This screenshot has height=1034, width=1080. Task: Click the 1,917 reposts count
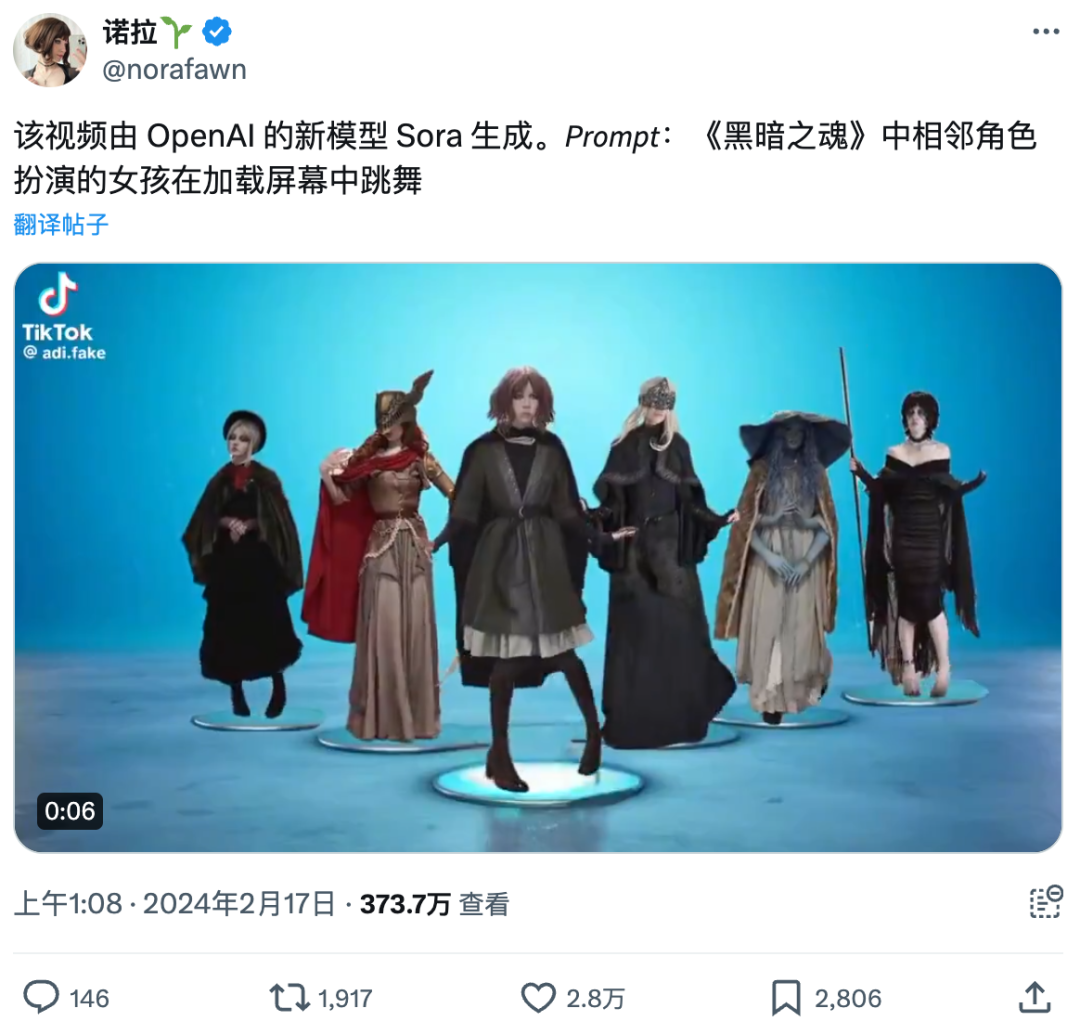(345, 998)
